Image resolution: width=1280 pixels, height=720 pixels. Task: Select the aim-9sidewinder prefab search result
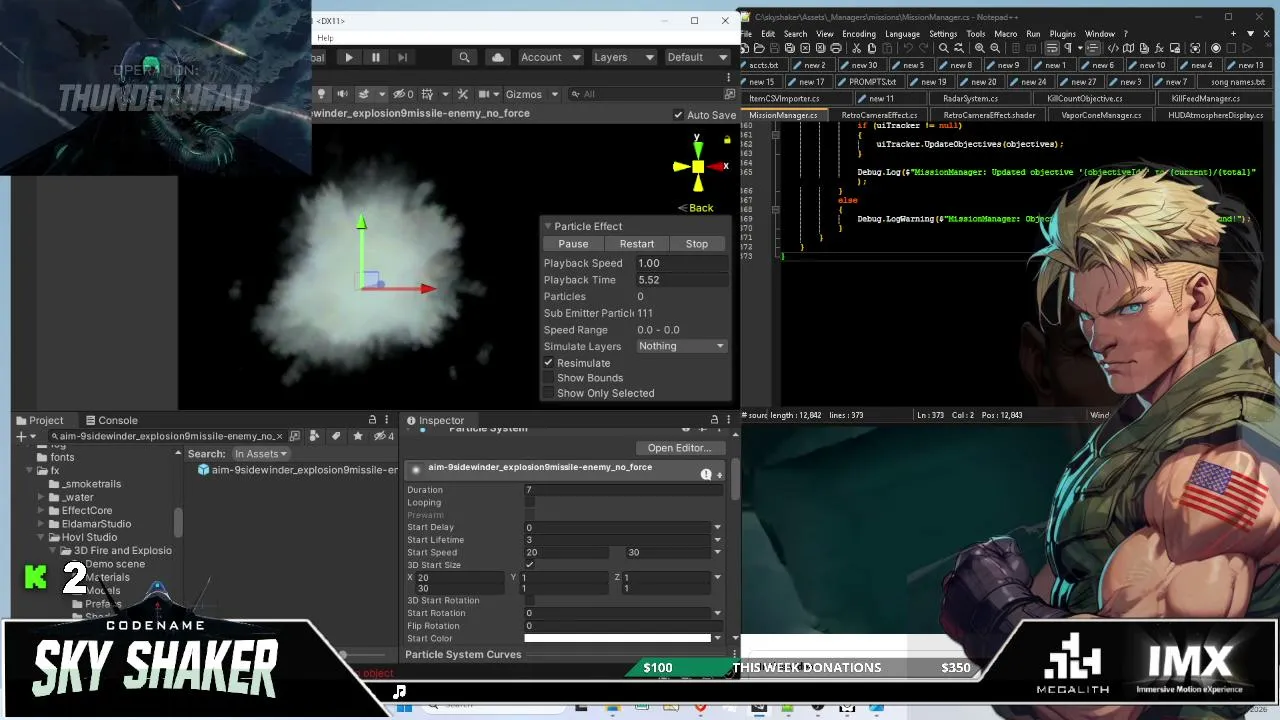(x=298, y=470)
